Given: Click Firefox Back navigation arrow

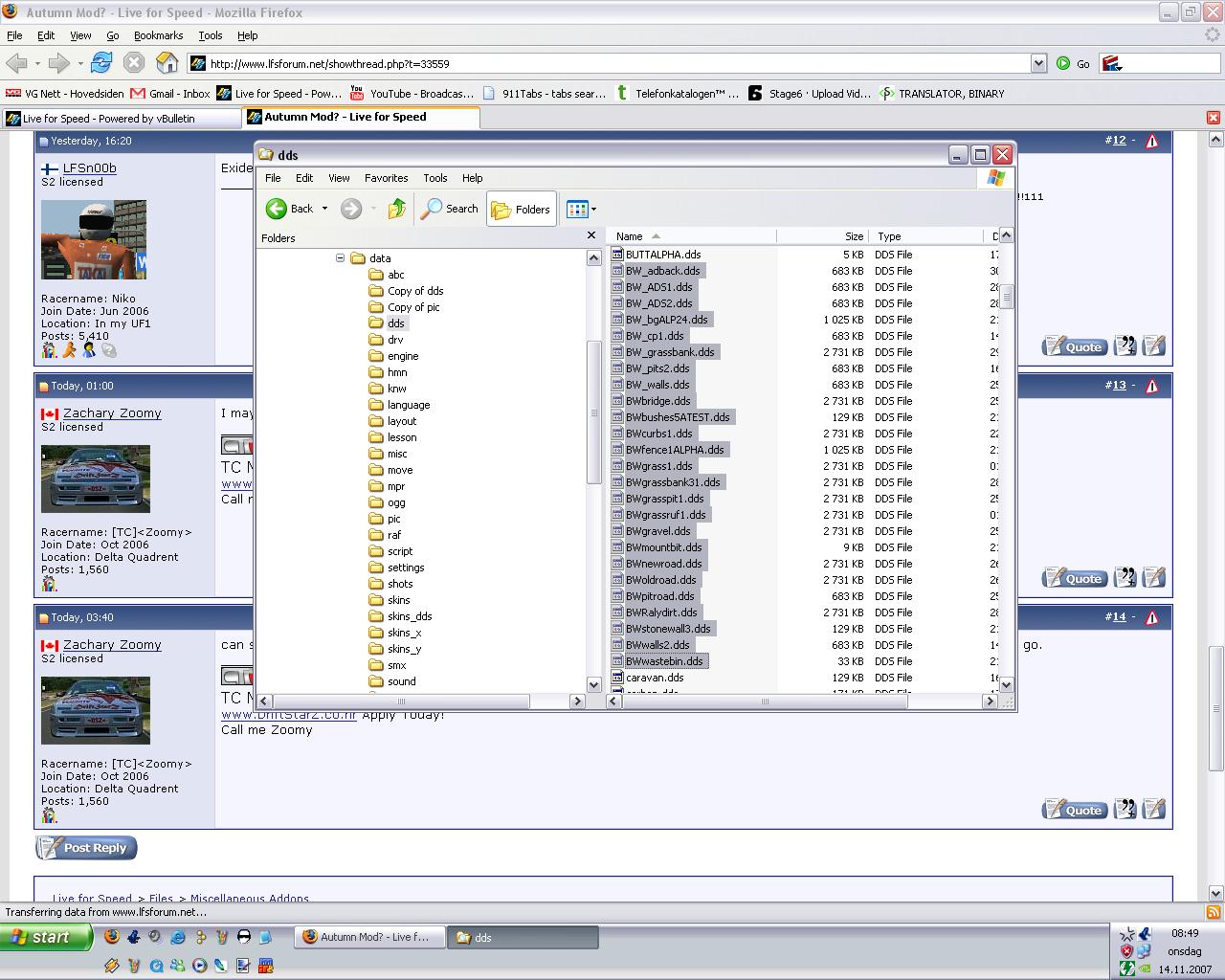Looking at the screenshot, I should (x=17, y=63).
